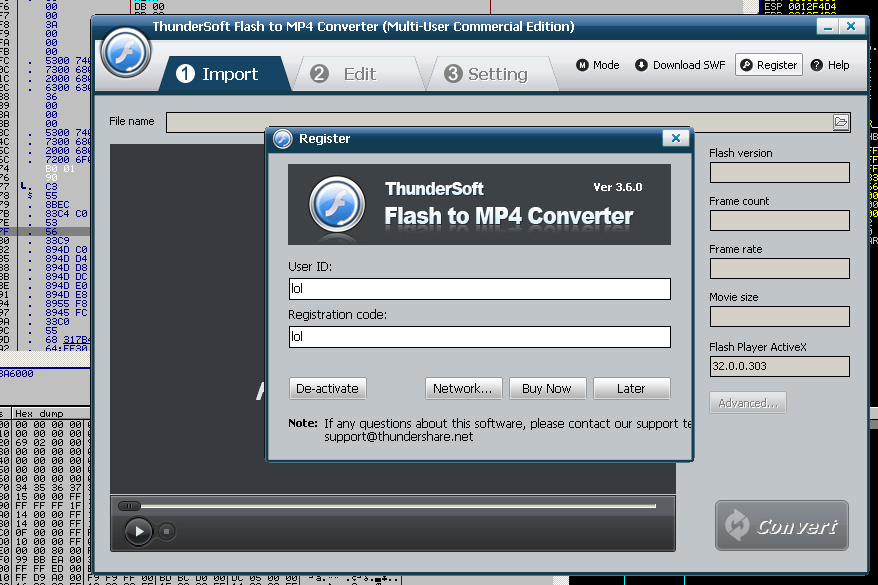Click the Network... button
The width and height of the screenshot is (878, 585).
point(463,389)
